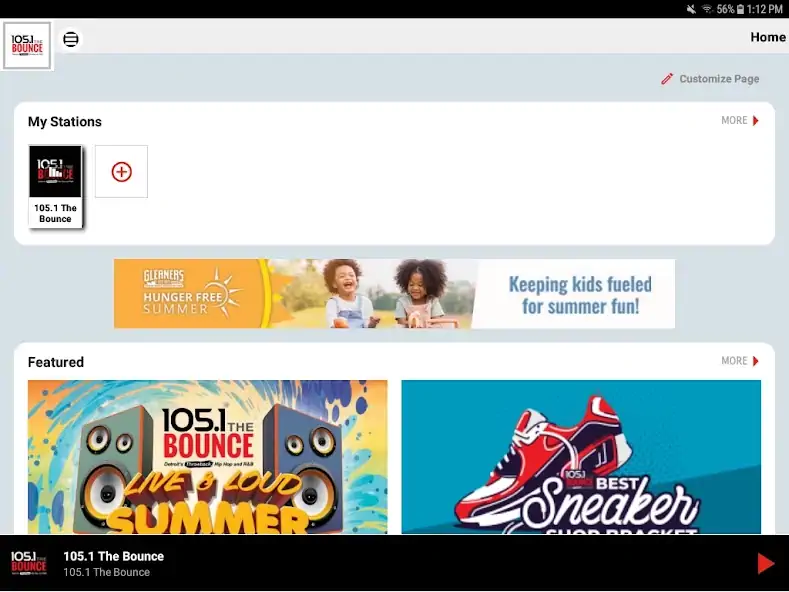Screen dimensions: 789x592
Task: Open the Best Sneaker Shop Bracket feature
Action: click(x=581, y=457)
